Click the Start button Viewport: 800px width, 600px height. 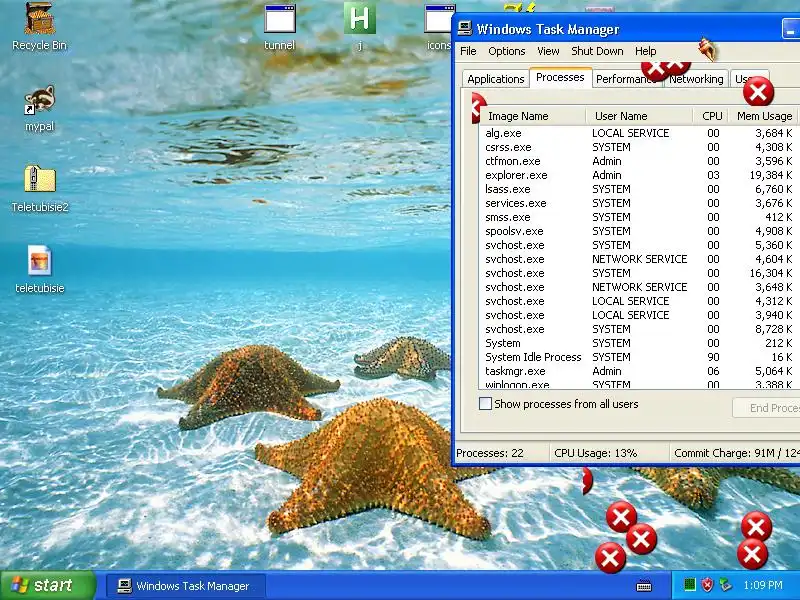coord(47,585)
